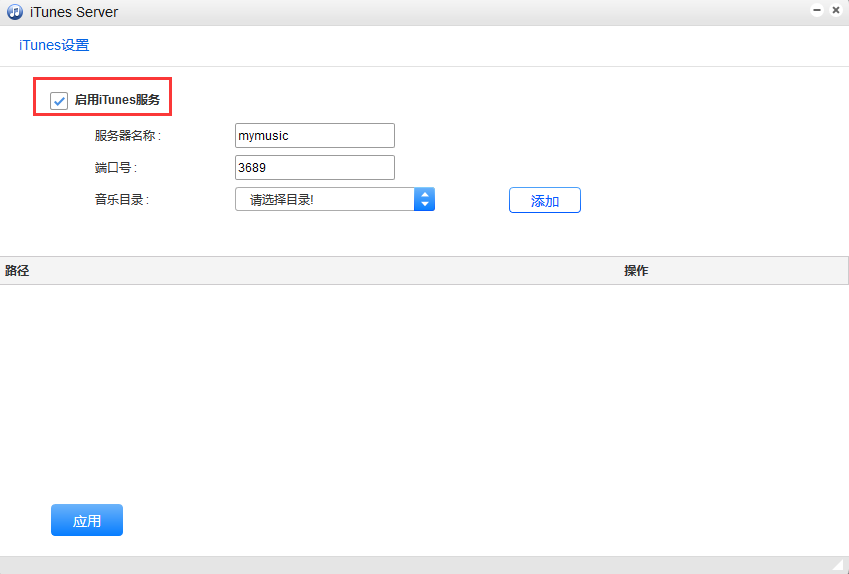This screenshot has height=574, width=849.
Task: Uncheck the 启用iTunes服务 checkbox
Action: point(59,100)
